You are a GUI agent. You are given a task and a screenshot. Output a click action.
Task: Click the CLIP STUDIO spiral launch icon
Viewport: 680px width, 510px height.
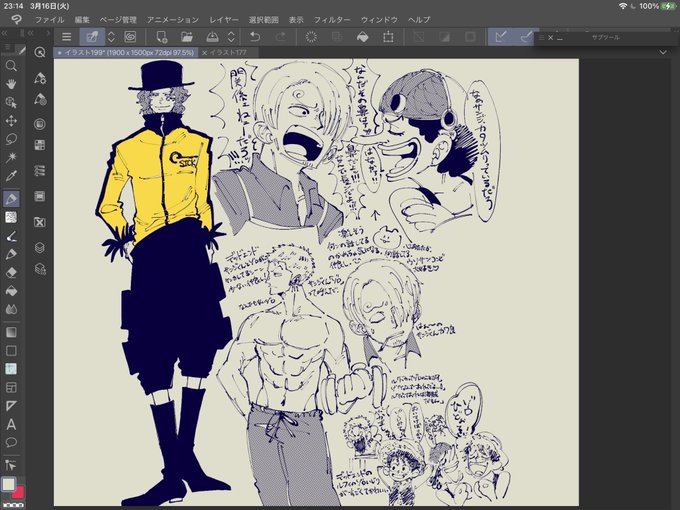click(130, 37)
